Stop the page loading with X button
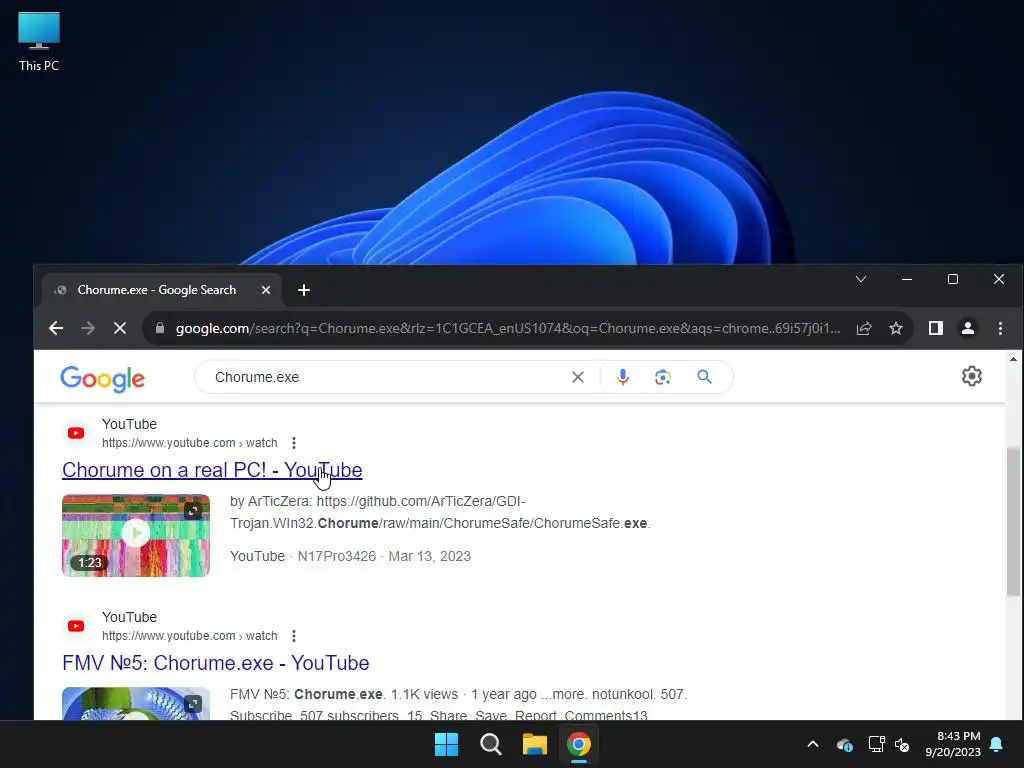This screenshot has width=1024, height=768. pos(120,328)
